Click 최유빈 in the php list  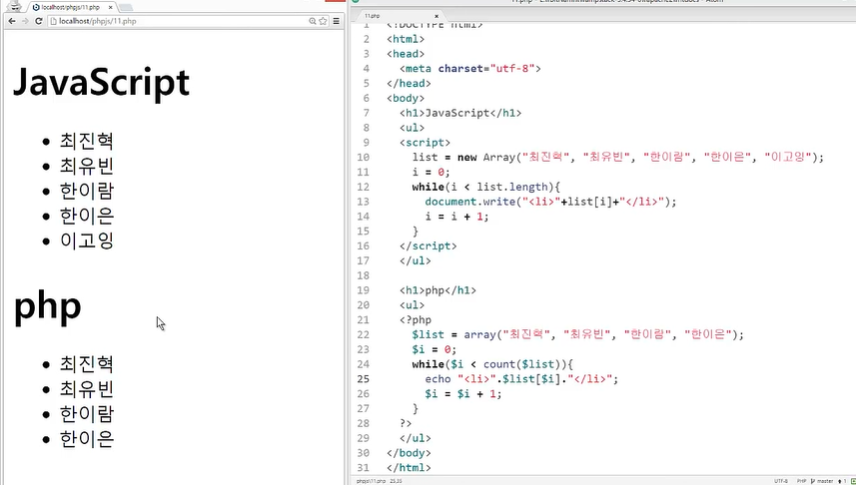click(87, 389)
